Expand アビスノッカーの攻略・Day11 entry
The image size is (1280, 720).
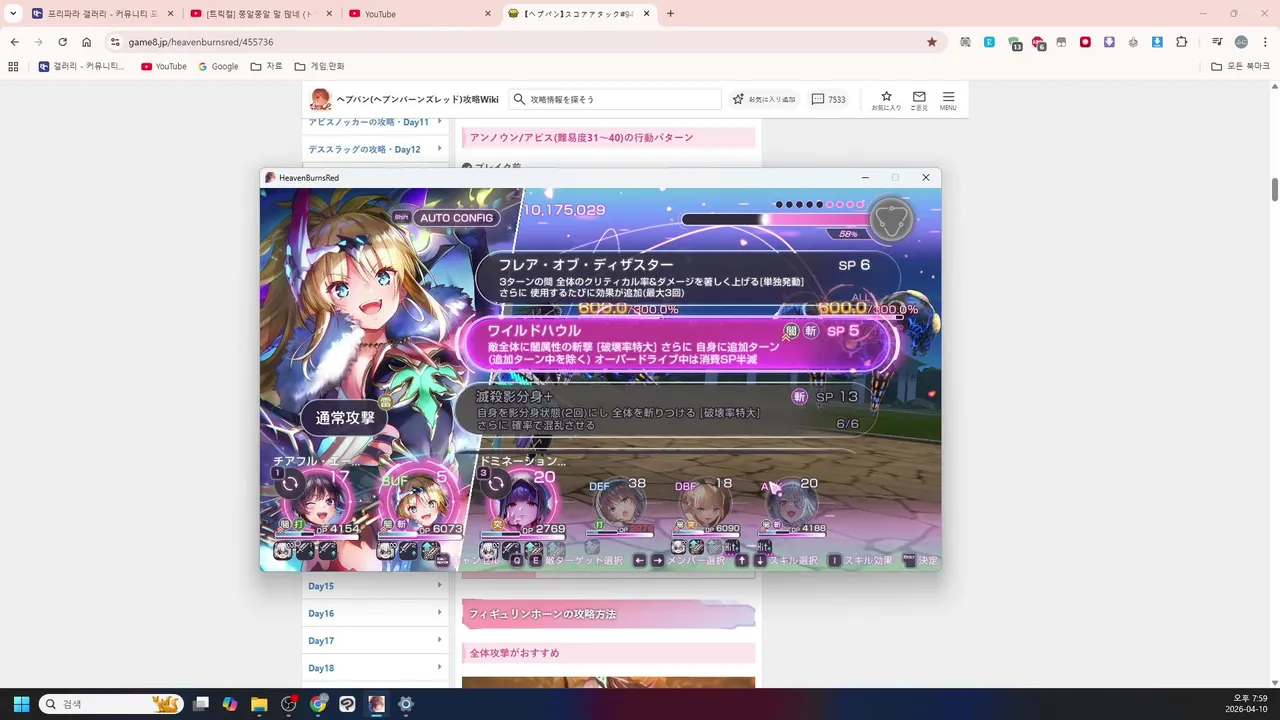pyautogui.click(x=376, y=122)
